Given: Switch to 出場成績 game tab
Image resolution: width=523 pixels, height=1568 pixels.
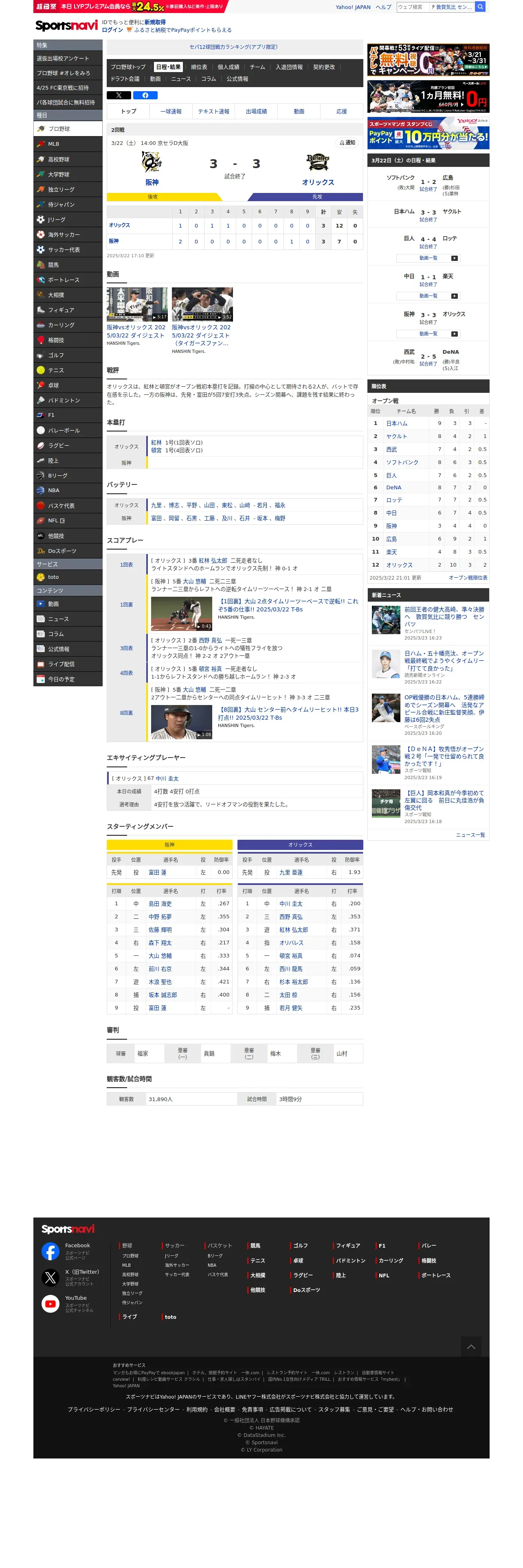Looking at the screenshot, I should point(256,112).
